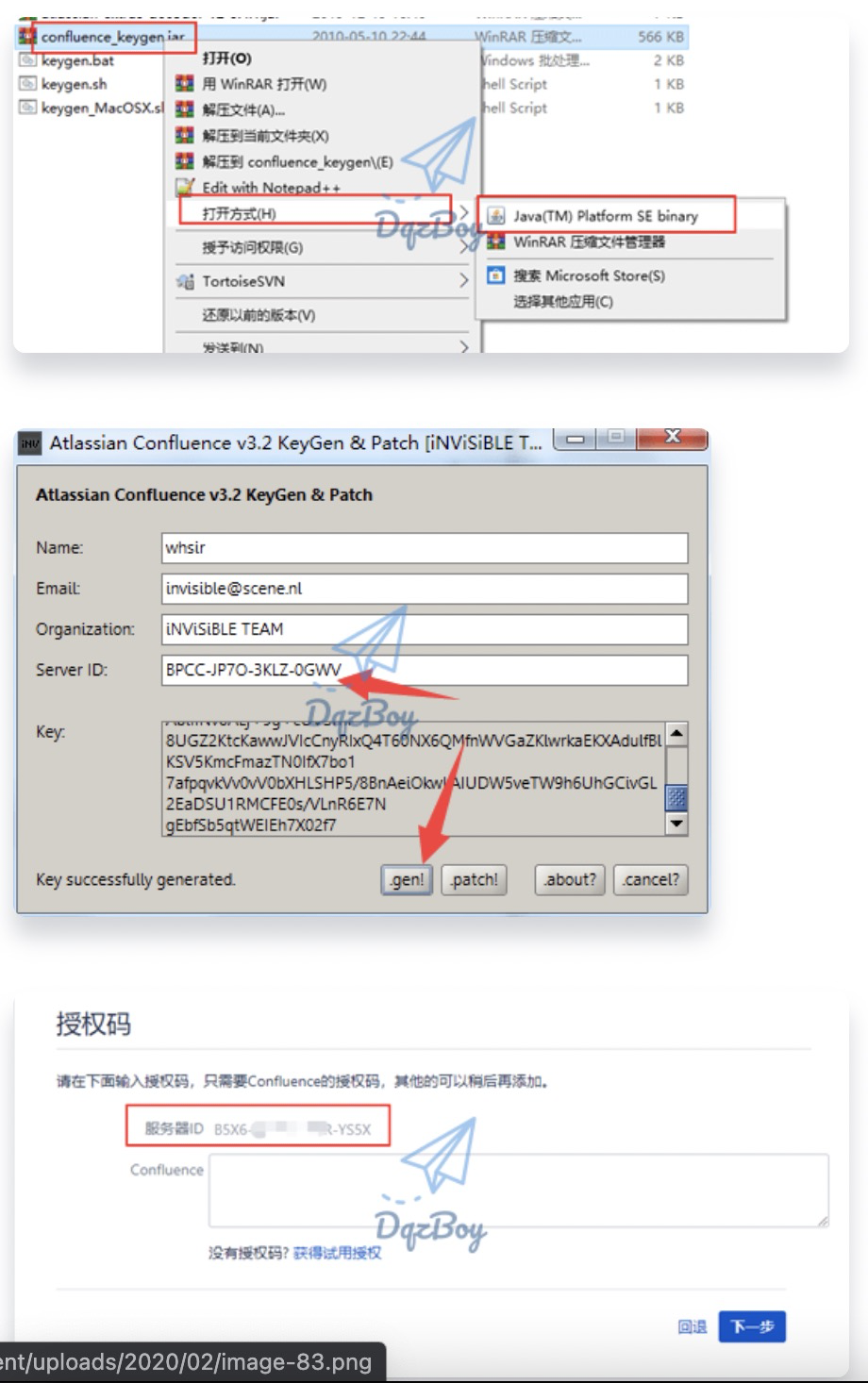Click the TortoiseSVN icon in context menu
This screenshot has width=868, height=1383.
click(184, 281)
